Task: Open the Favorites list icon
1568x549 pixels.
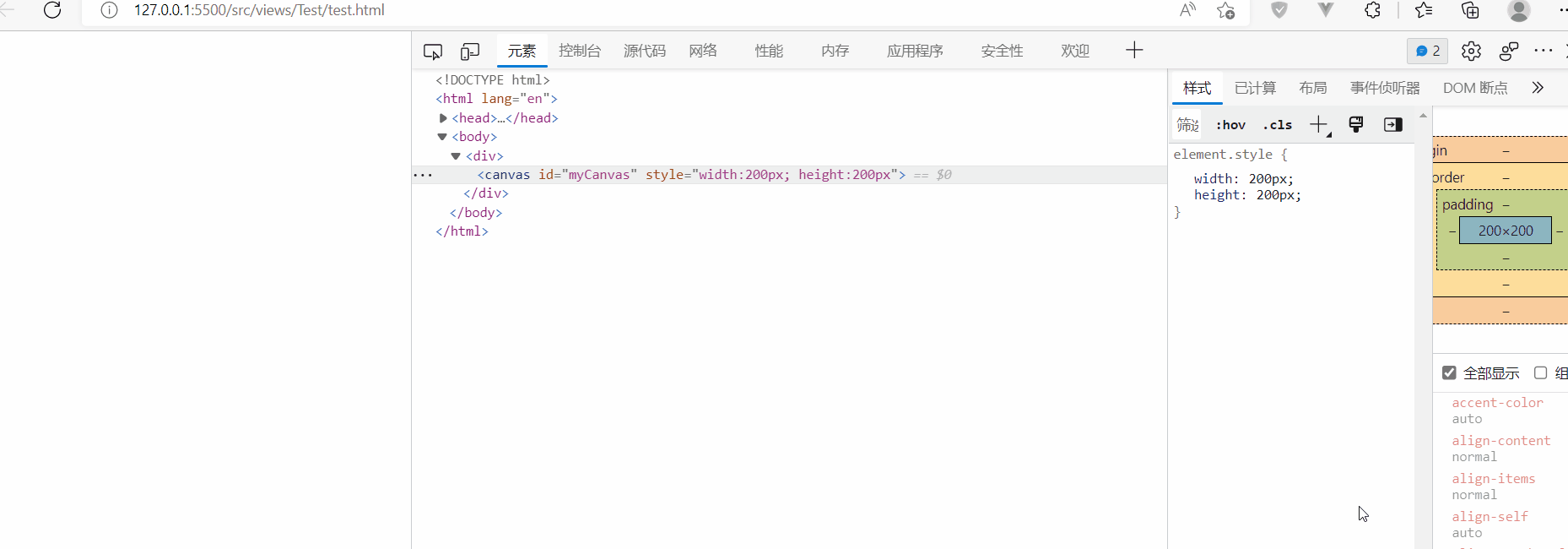Action: [x=1424, y=10]
